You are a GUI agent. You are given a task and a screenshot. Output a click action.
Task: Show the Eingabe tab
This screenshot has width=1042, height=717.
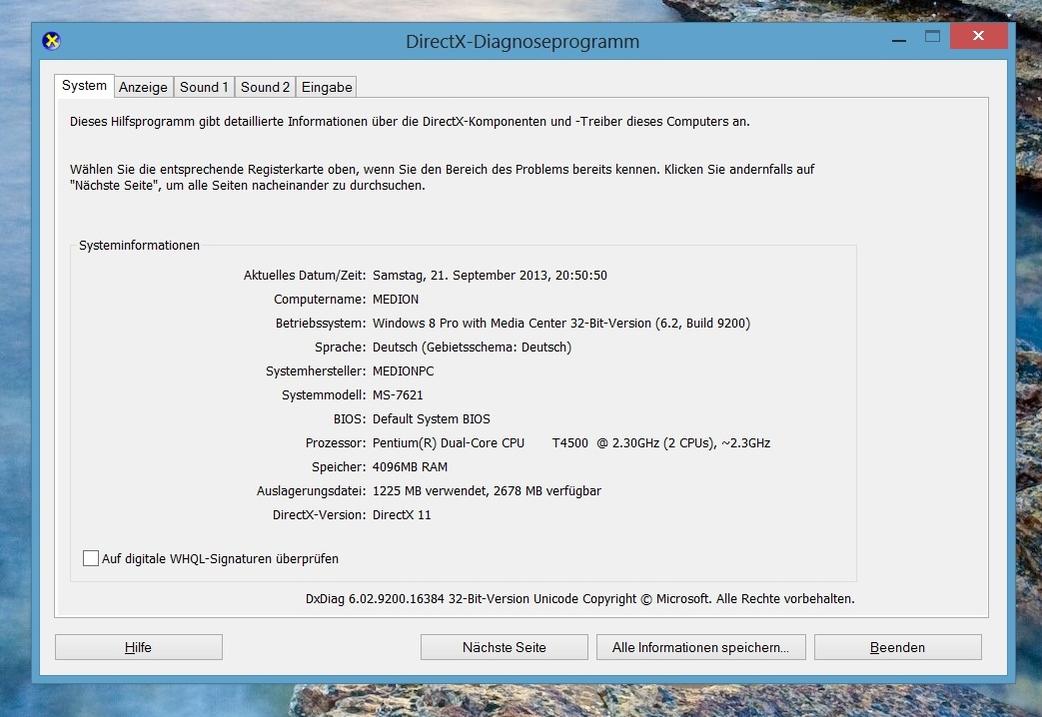coord(327,87)
